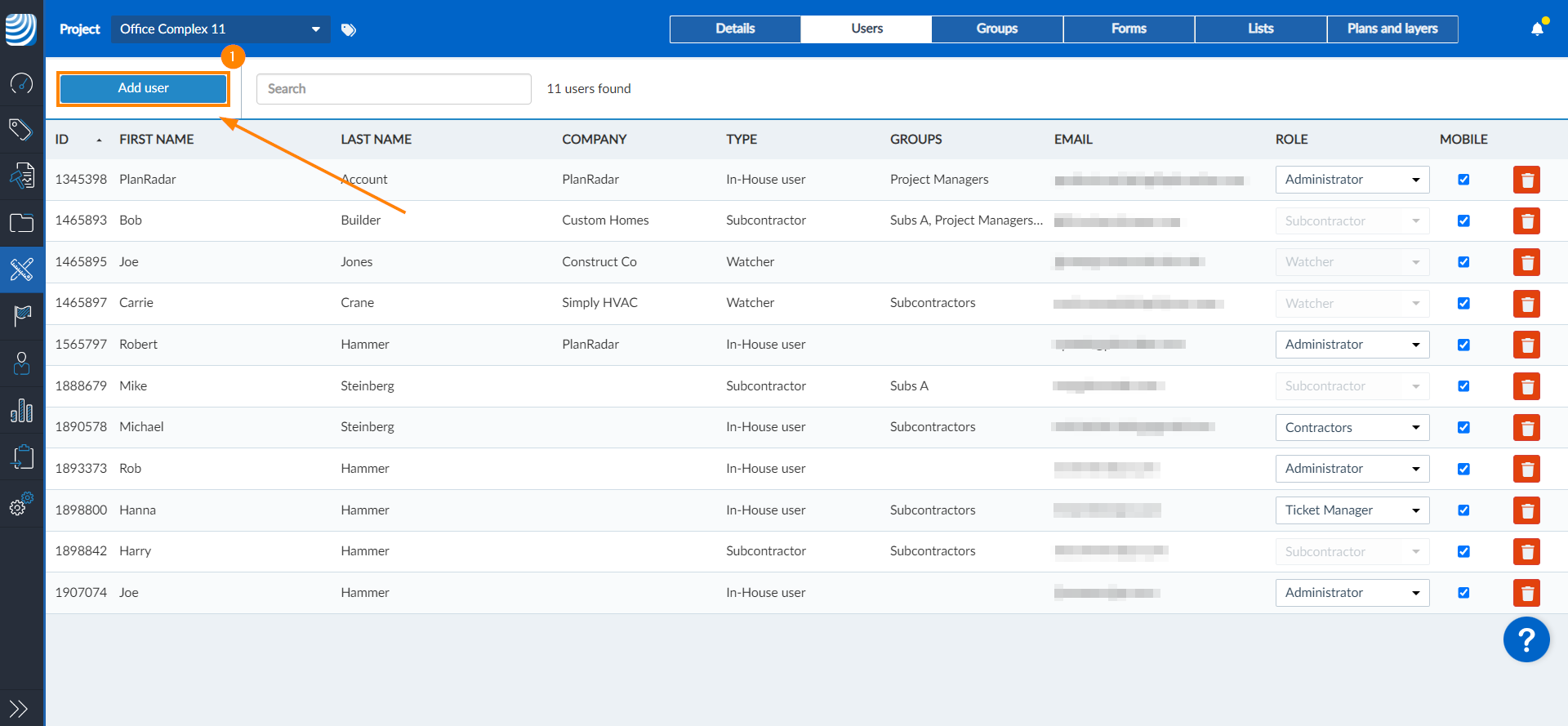The image size is (1568, 726).
Task: Open the dashboard gauge icon in sidebar
Action: [x=21, y=83]
